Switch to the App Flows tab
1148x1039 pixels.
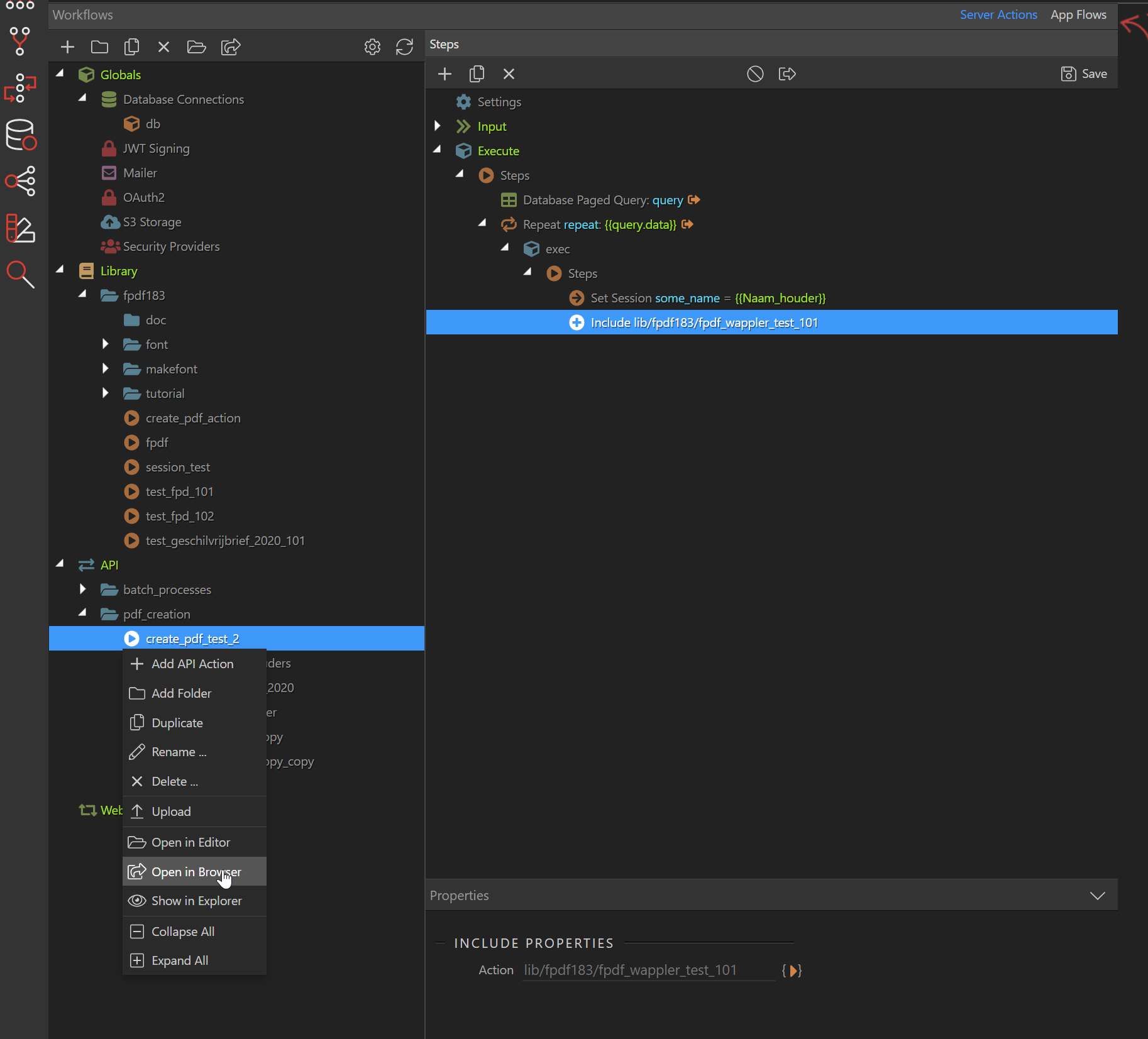pyautogui.click(x=1078, y=14)
